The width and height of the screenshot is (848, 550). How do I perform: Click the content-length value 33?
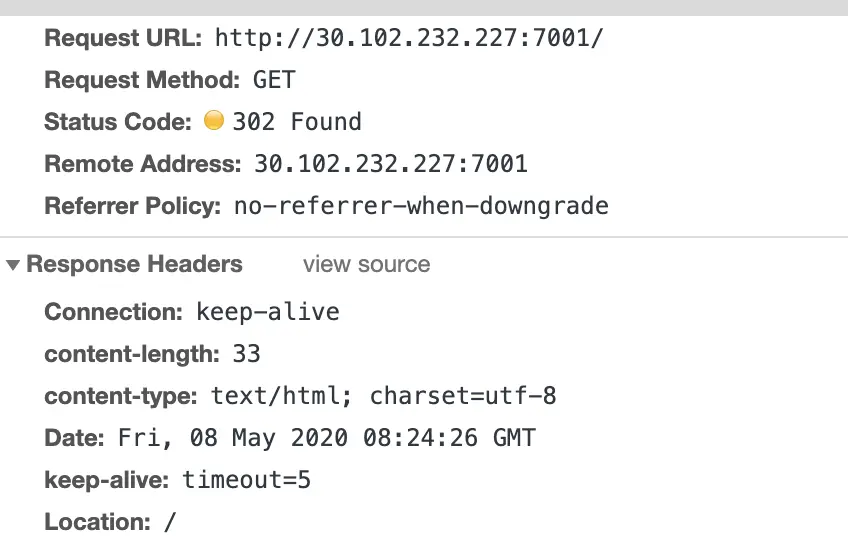pos(247,354)
